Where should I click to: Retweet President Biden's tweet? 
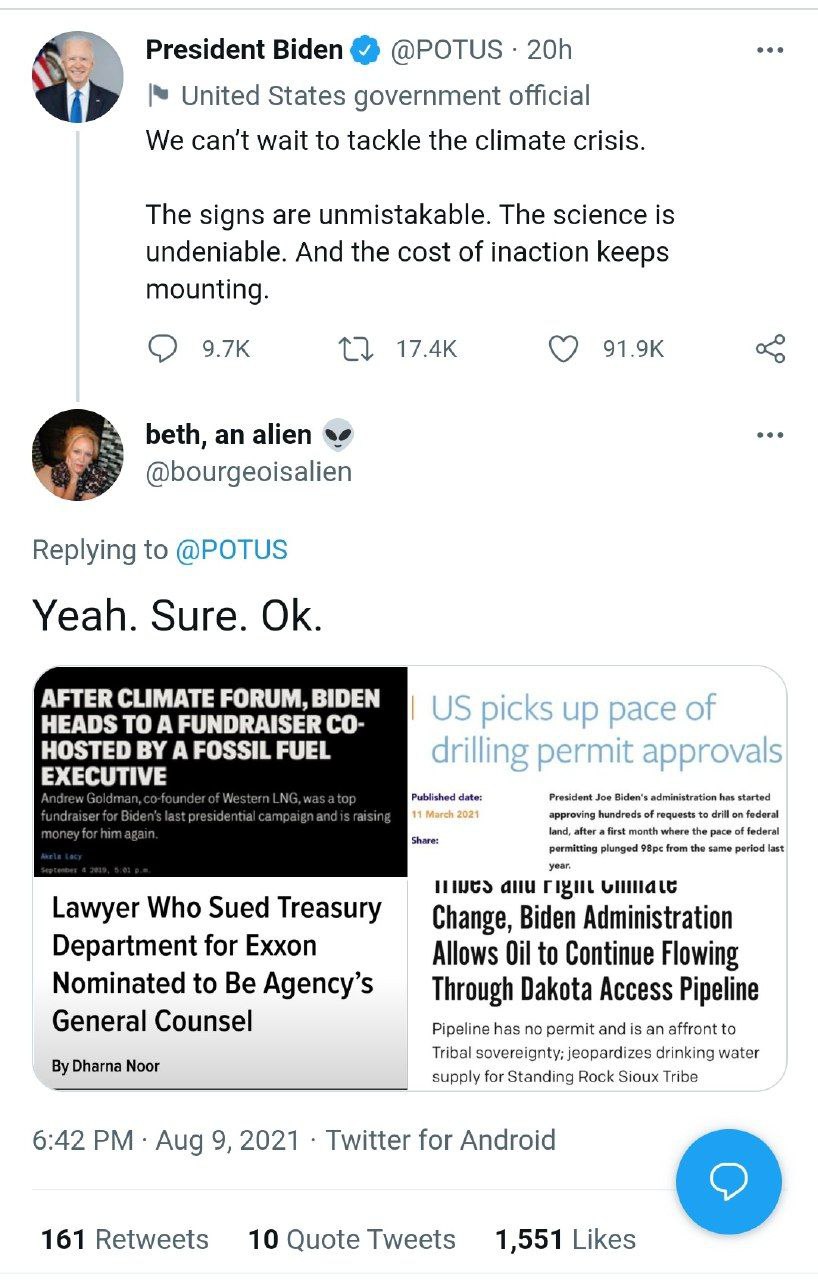pos(353,348)
